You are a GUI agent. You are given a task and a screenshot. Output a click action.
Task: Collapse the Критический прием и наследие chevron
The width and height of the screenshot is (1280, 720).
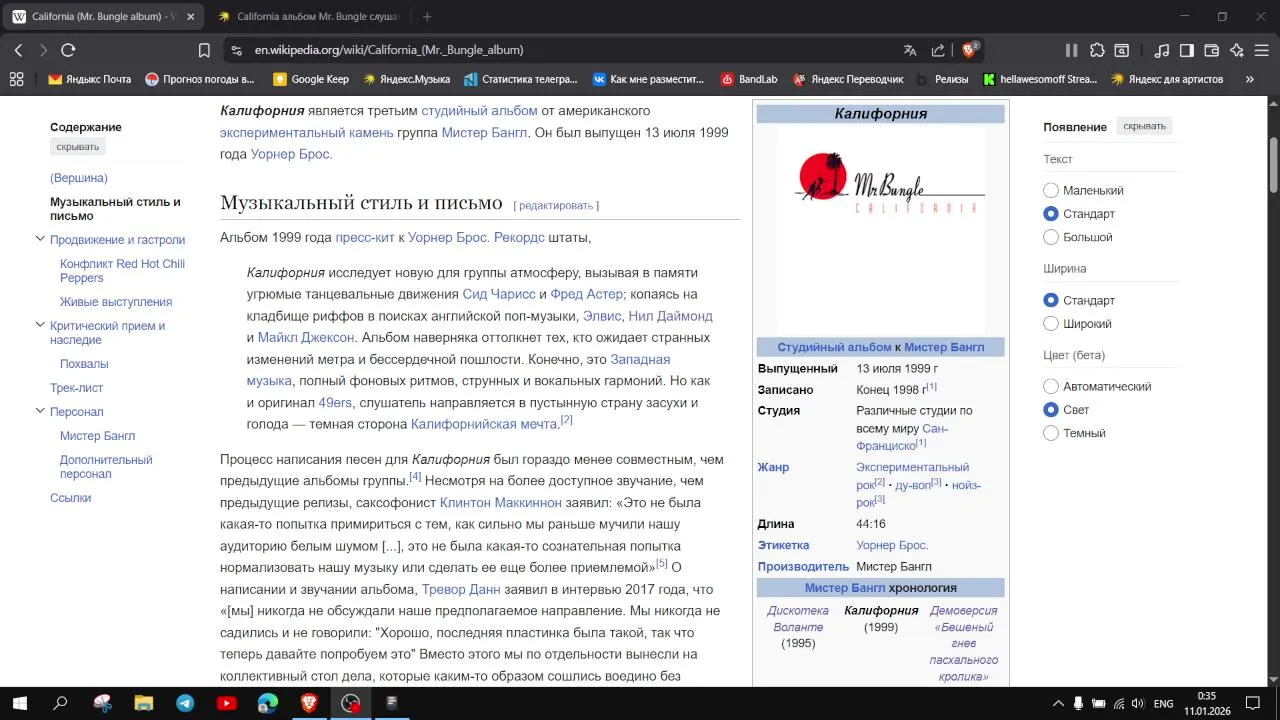40,325
